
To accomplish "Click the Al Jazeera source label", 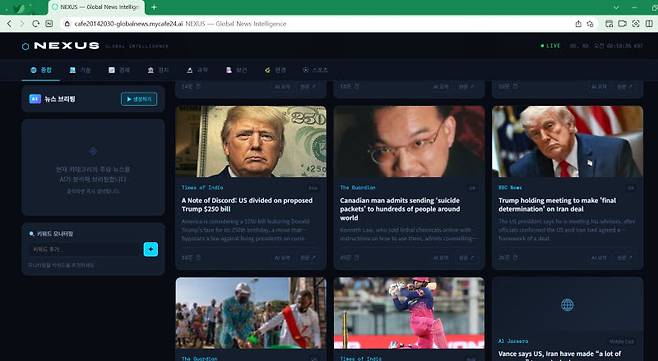I will click(513, 341).
